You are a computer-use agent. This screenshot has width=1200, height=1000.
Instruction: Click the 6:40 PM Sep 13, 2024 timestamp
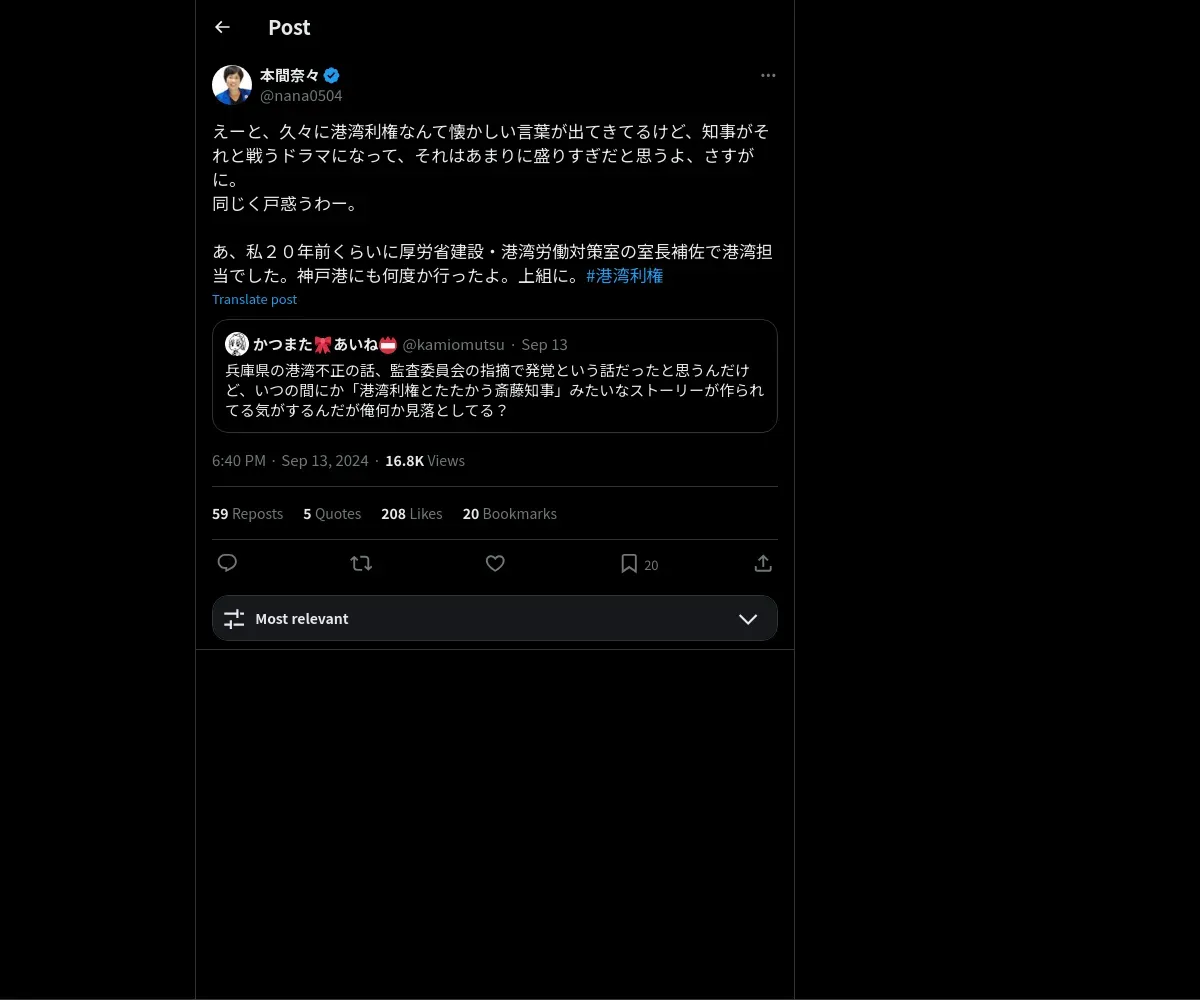point(290,461)
